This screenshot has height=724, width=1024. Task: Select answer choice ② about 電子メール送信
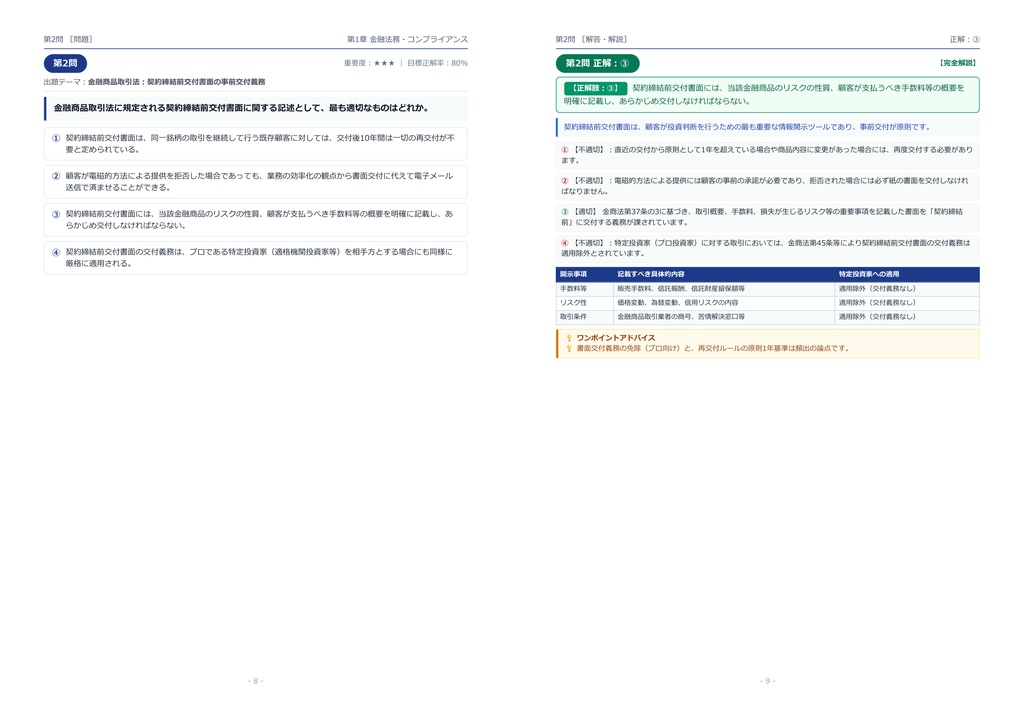pyautogui.click(x=255, y=181)
